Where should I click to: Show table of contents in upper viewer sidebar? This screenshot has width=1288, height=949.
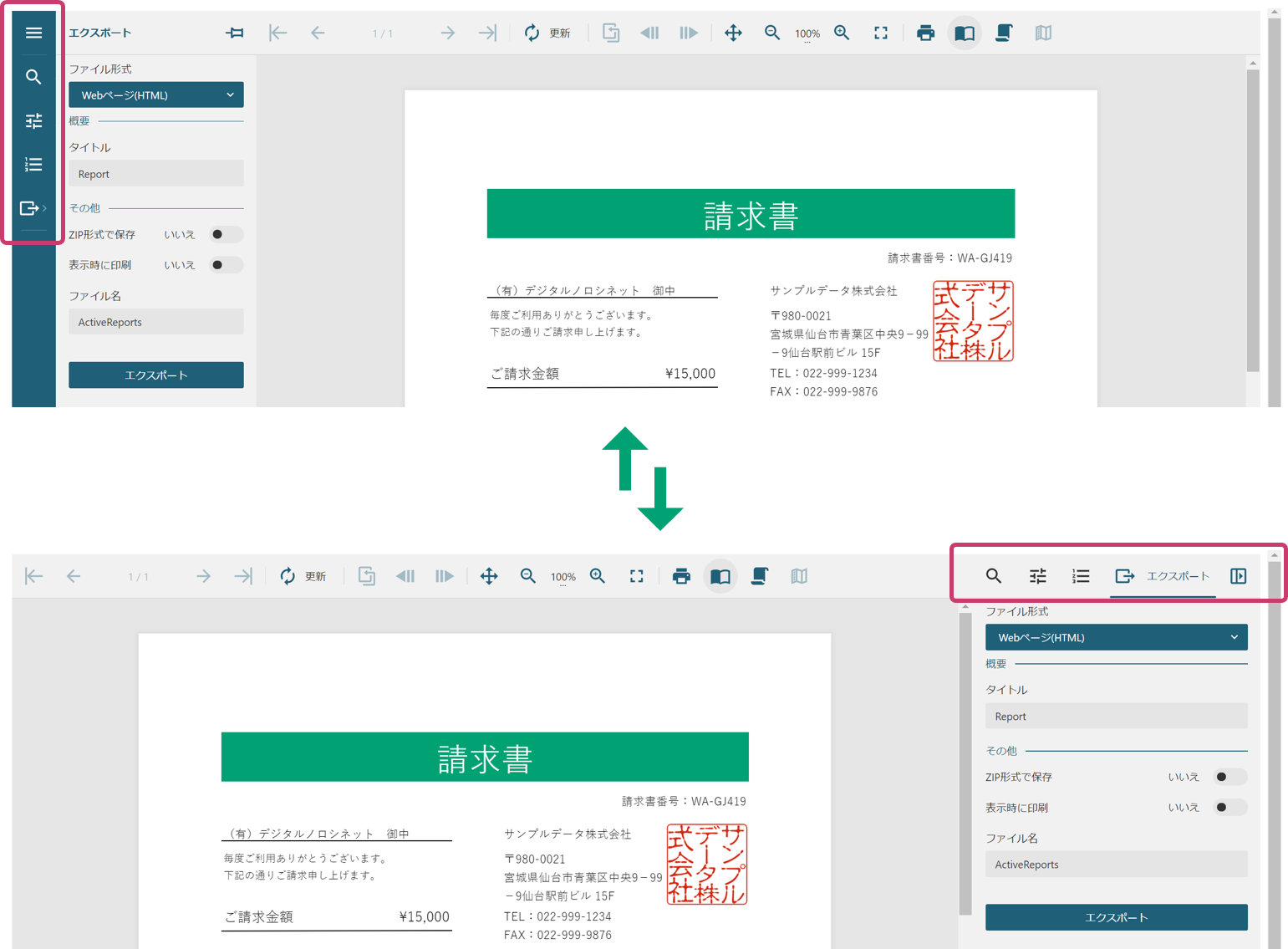(x=33, y=165)
